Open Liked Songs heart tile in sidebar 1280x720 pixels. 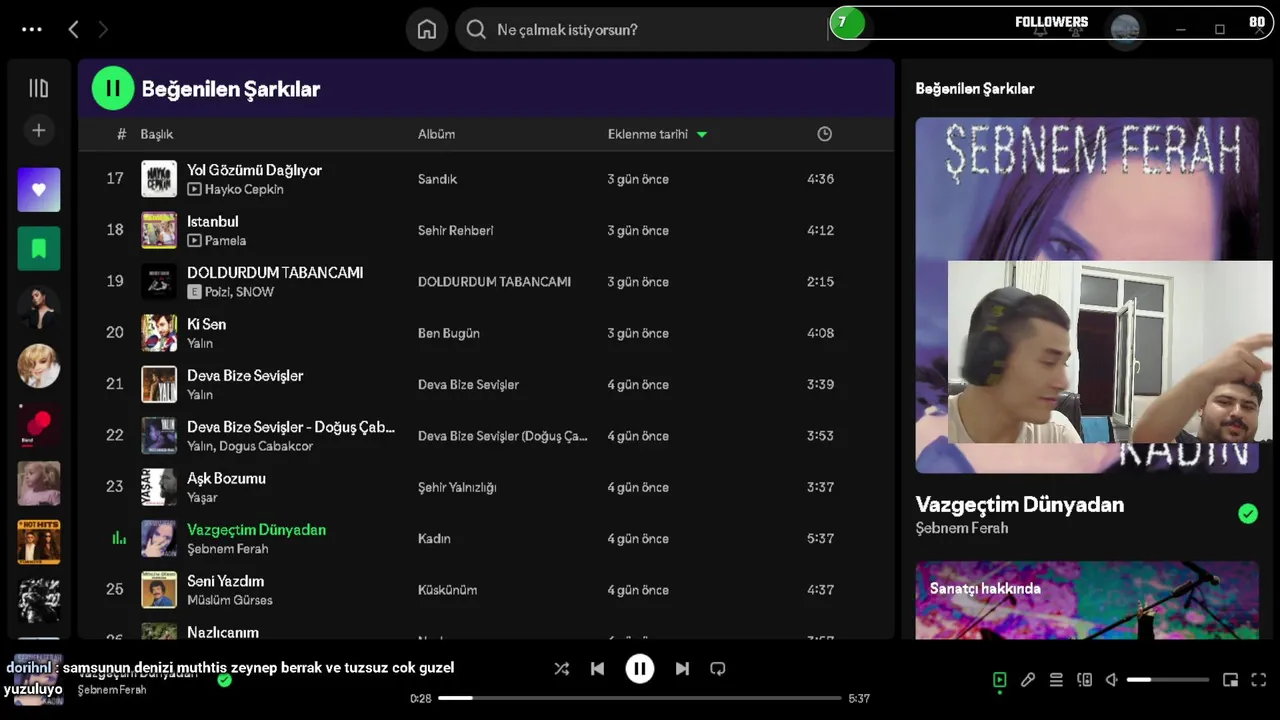(x=39, y=190)
